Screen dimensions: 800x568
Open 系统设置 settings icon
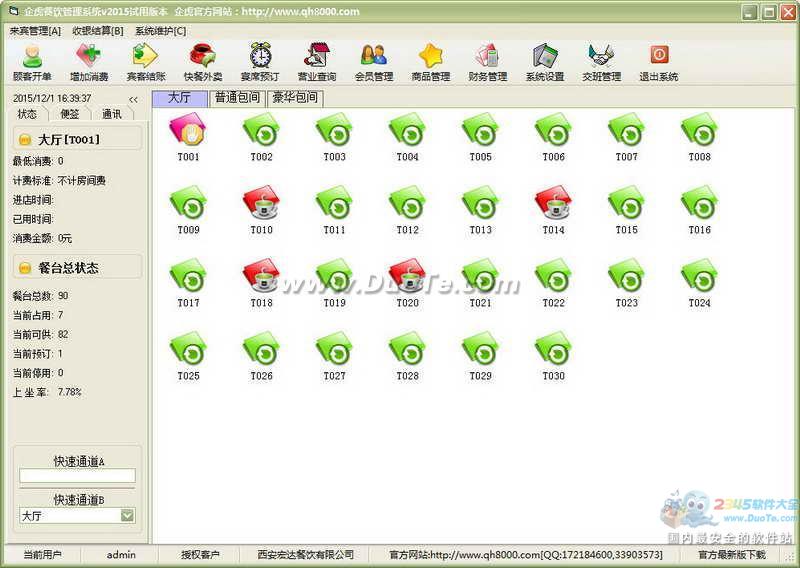(545, 62)
